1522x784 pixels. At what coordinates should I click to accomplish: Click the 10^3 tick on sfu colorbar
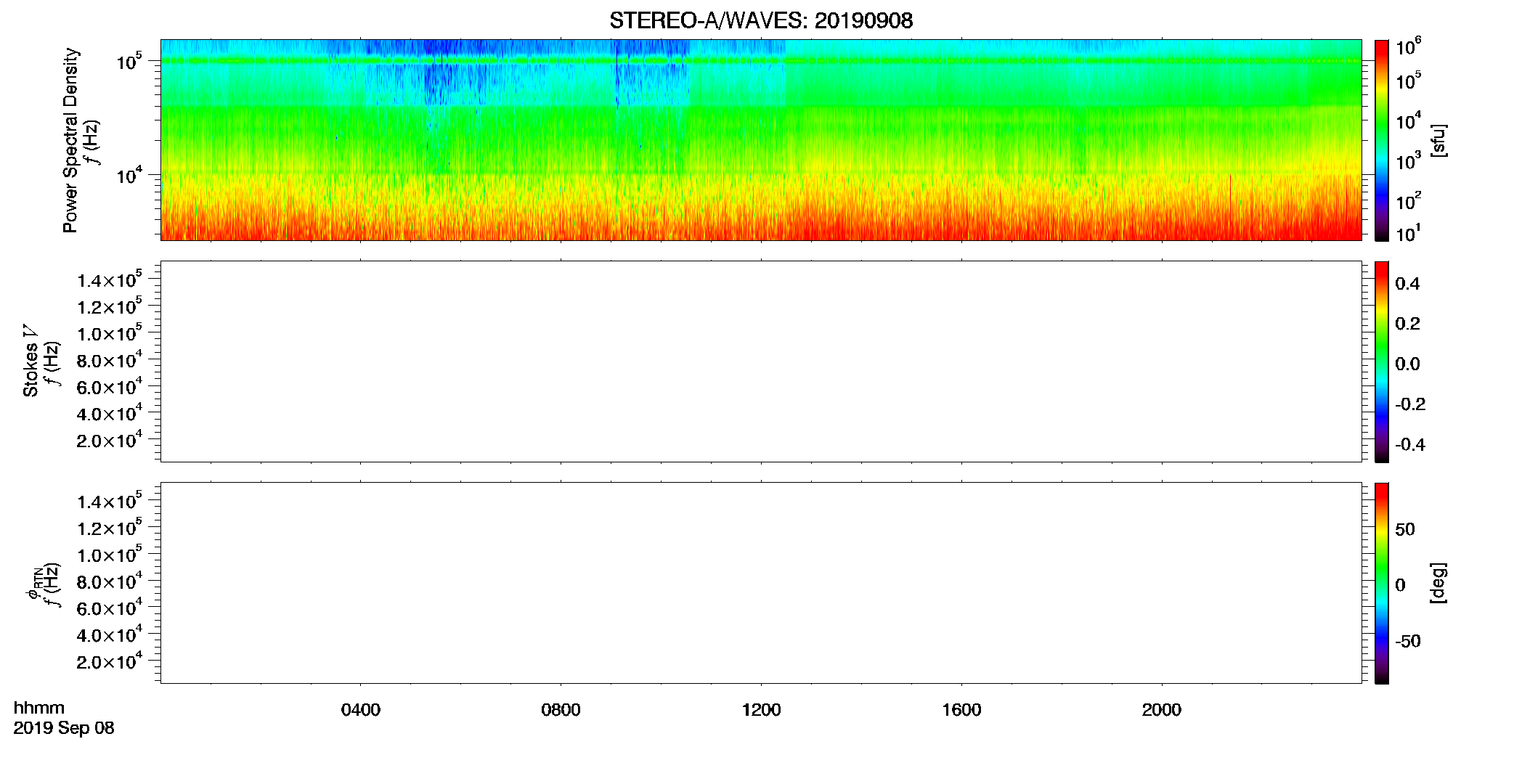[x=1409, y=161]
